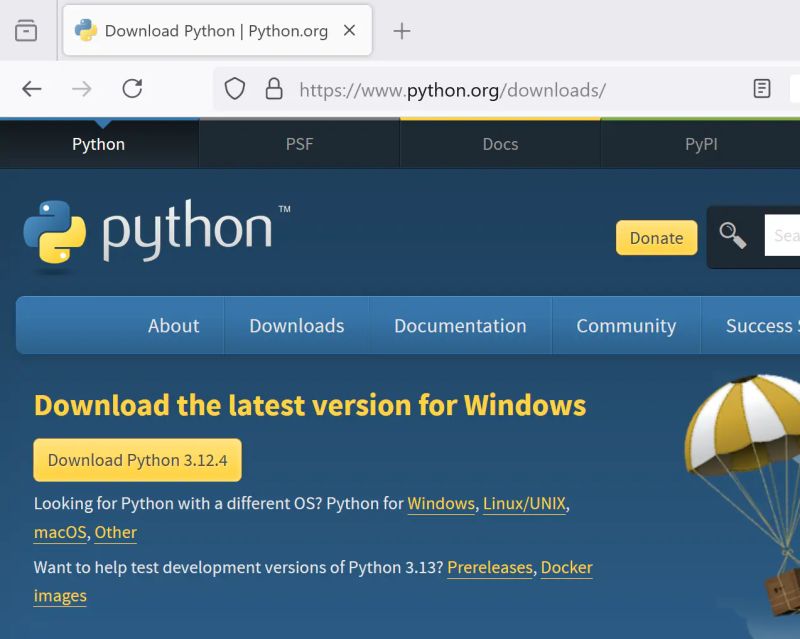Click the Firefox shield tracking protection icon

pos(234,88)
